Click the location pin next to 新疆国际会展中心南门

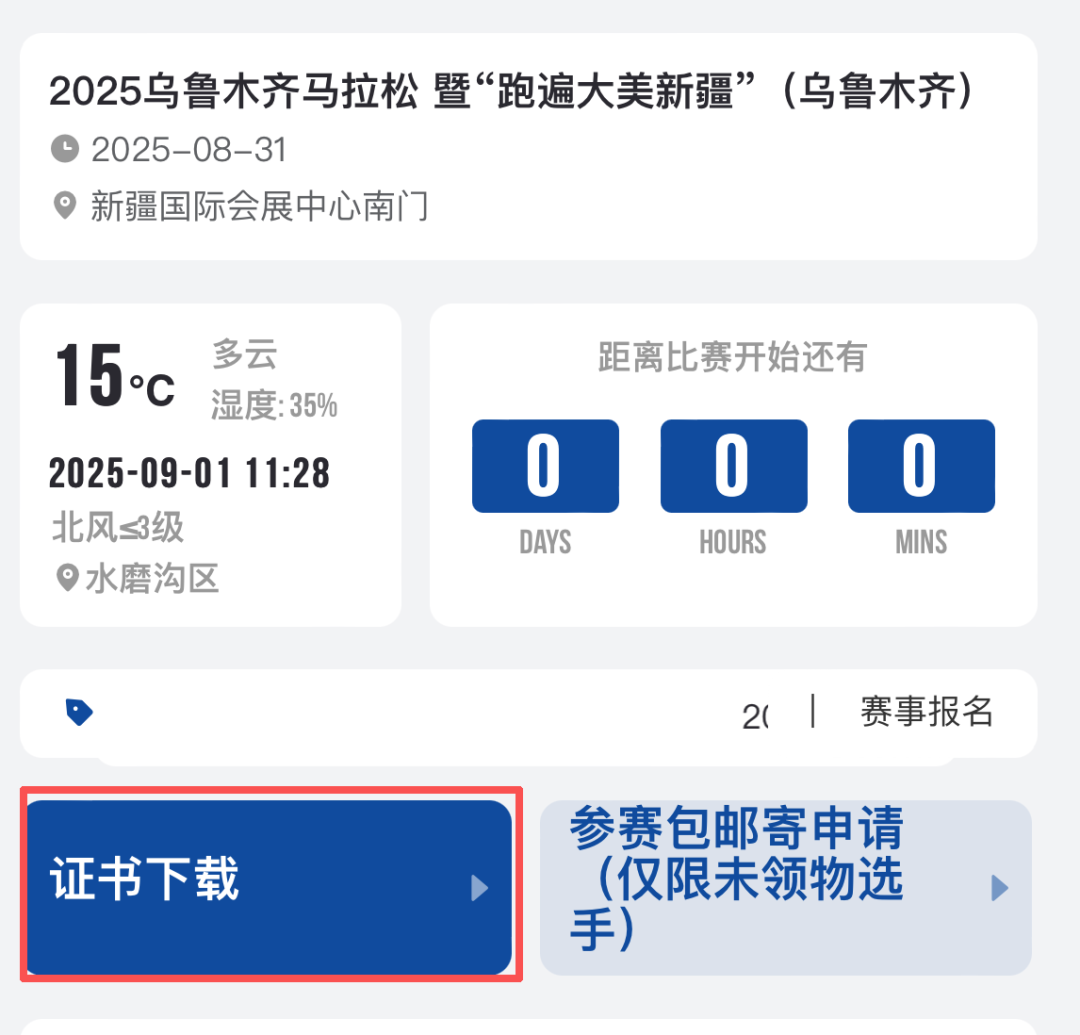click(65, 207)
